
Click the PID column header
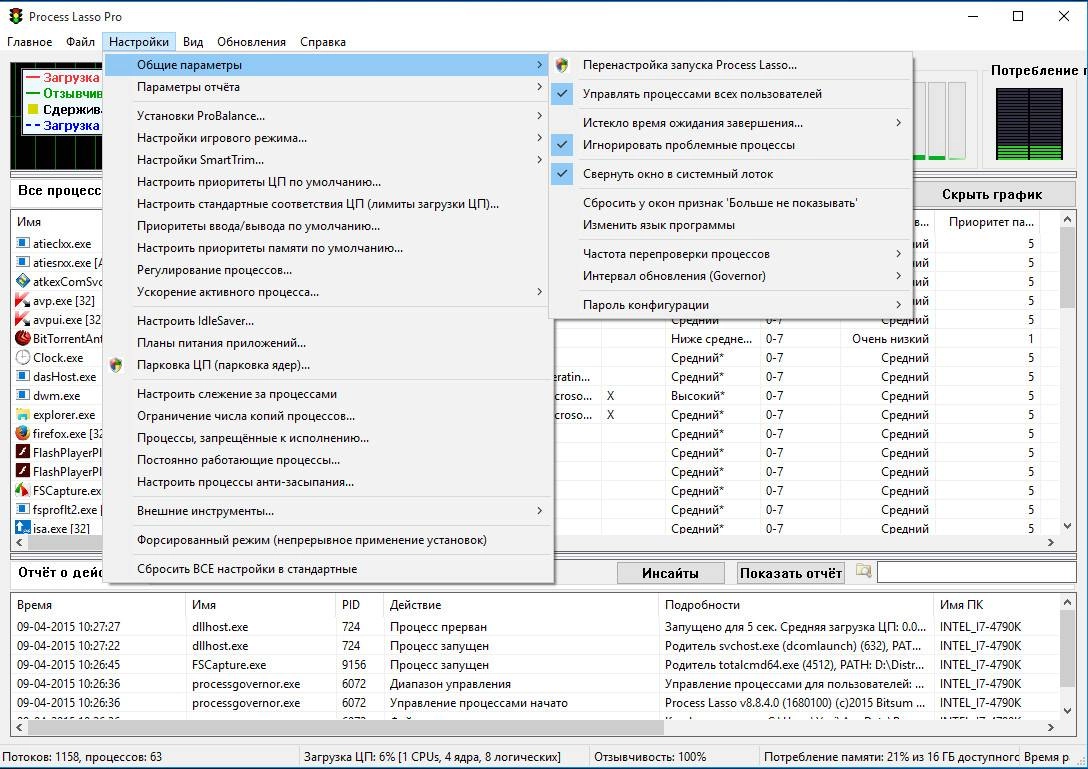click(359, 605)
